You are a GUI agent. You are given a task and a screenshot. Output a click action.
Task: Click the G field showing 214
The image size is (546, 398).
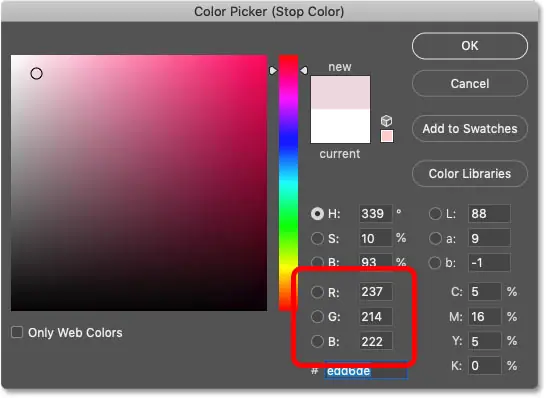[x=375, y=317]
